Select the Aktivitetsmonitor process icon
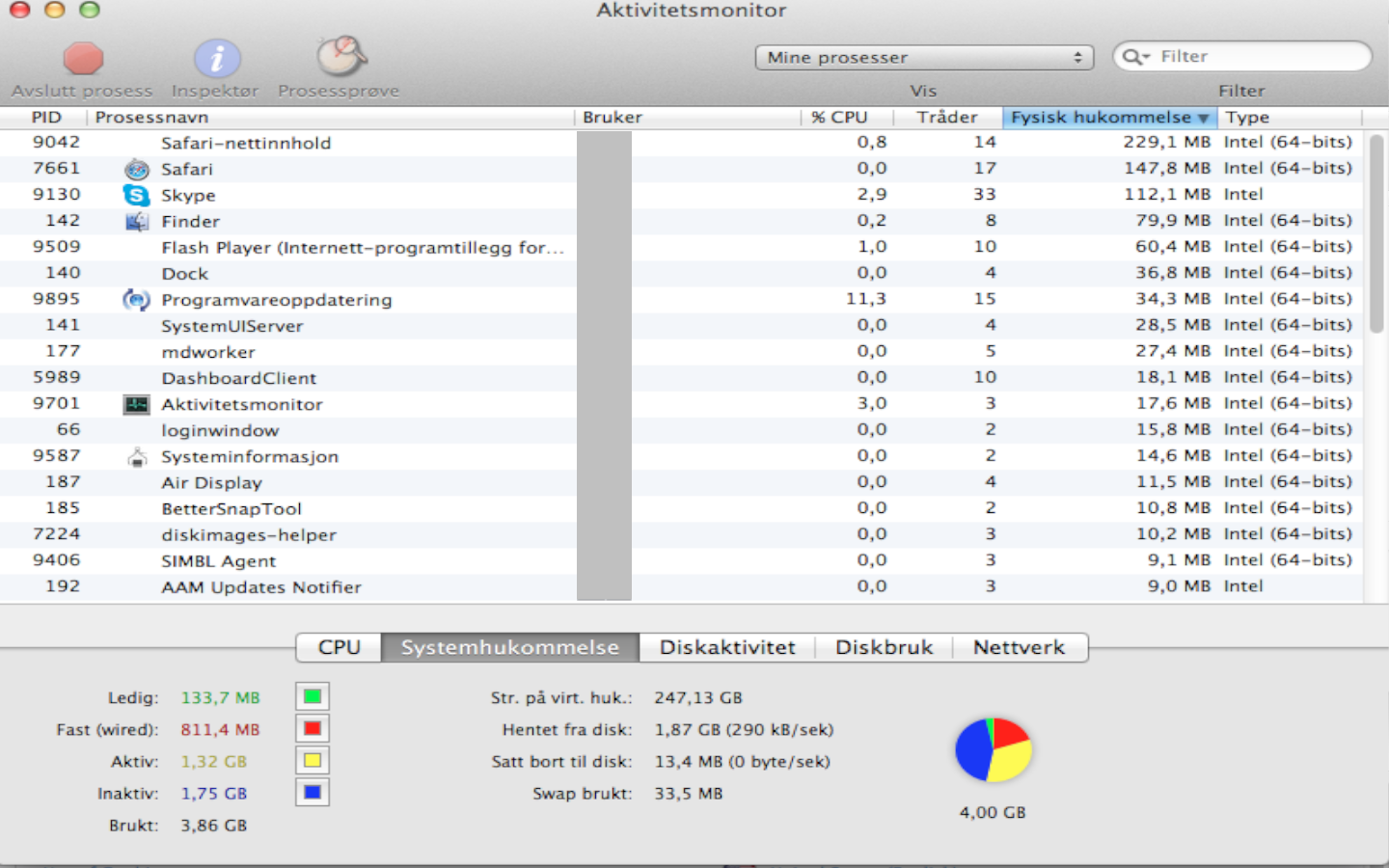1389x868 pixels. pyautogui.click(x=137, y=404)
